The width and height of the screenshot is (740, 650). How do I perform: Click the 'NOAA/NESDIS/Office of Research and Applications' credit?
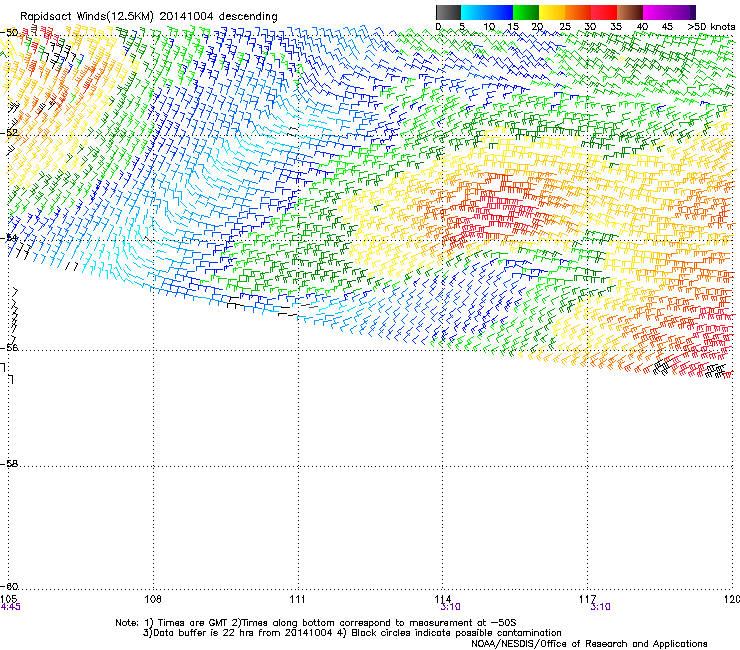(589, 644)
